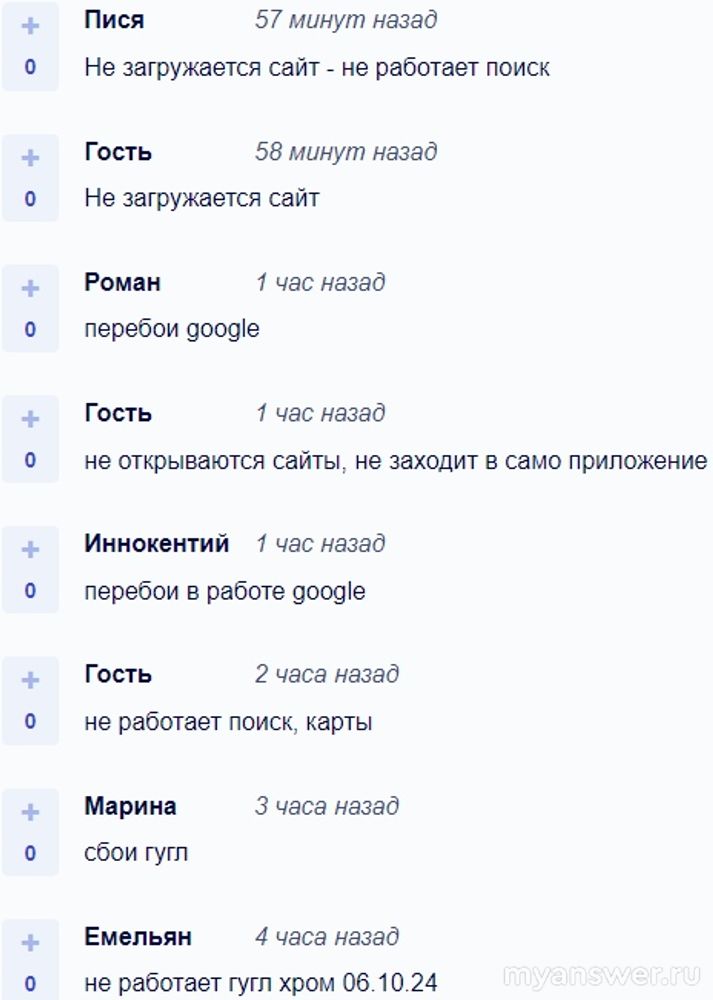Click plus icon for Гость's 58-minute-old comment
713x1000 pixels.
(x=30, y=158)
